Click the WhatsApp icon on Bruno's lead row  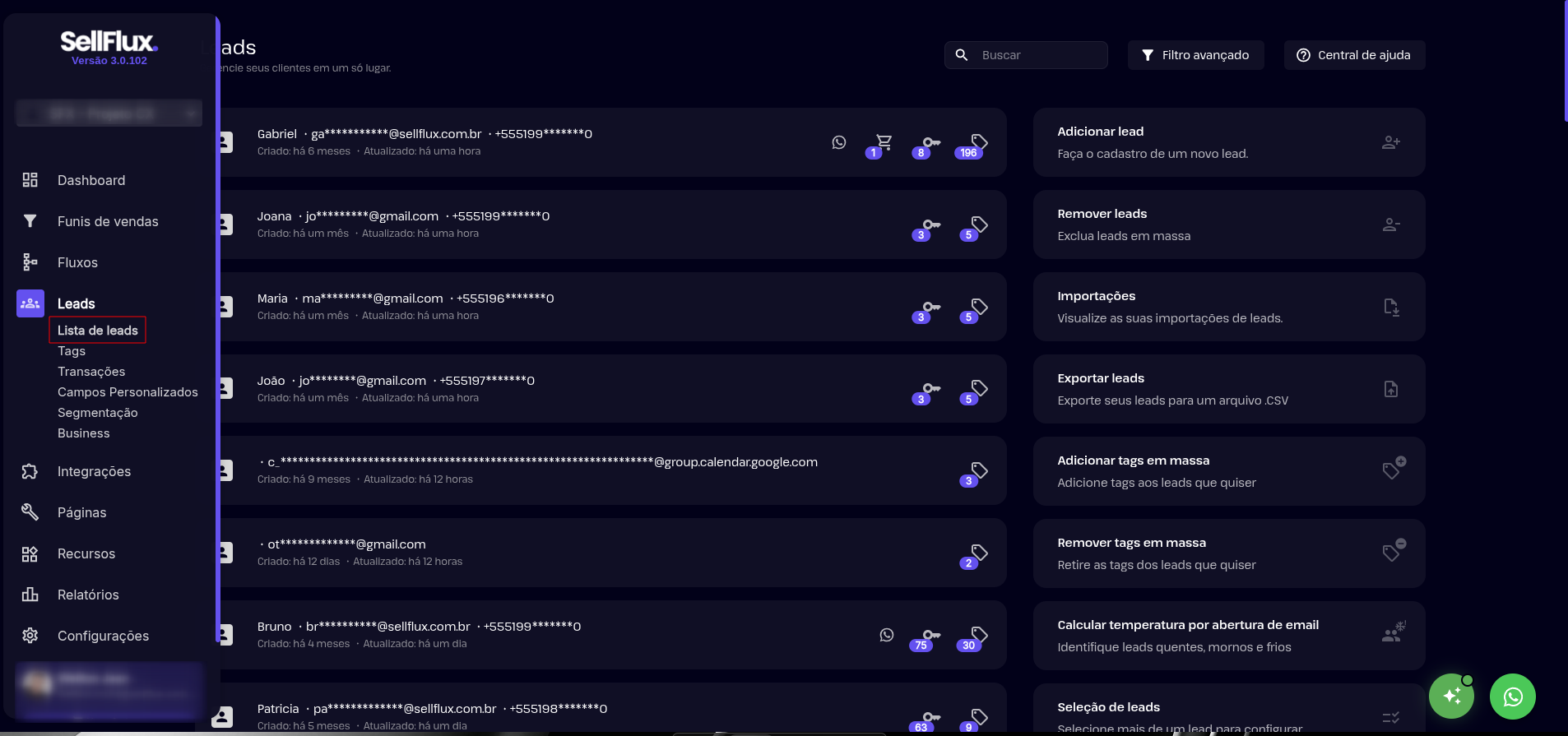pos(886,635)
